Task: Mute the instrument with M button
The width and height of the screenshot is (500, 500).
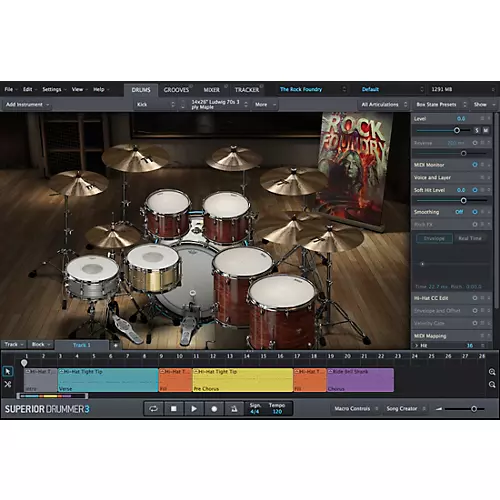Action: [x=486, y=130]
